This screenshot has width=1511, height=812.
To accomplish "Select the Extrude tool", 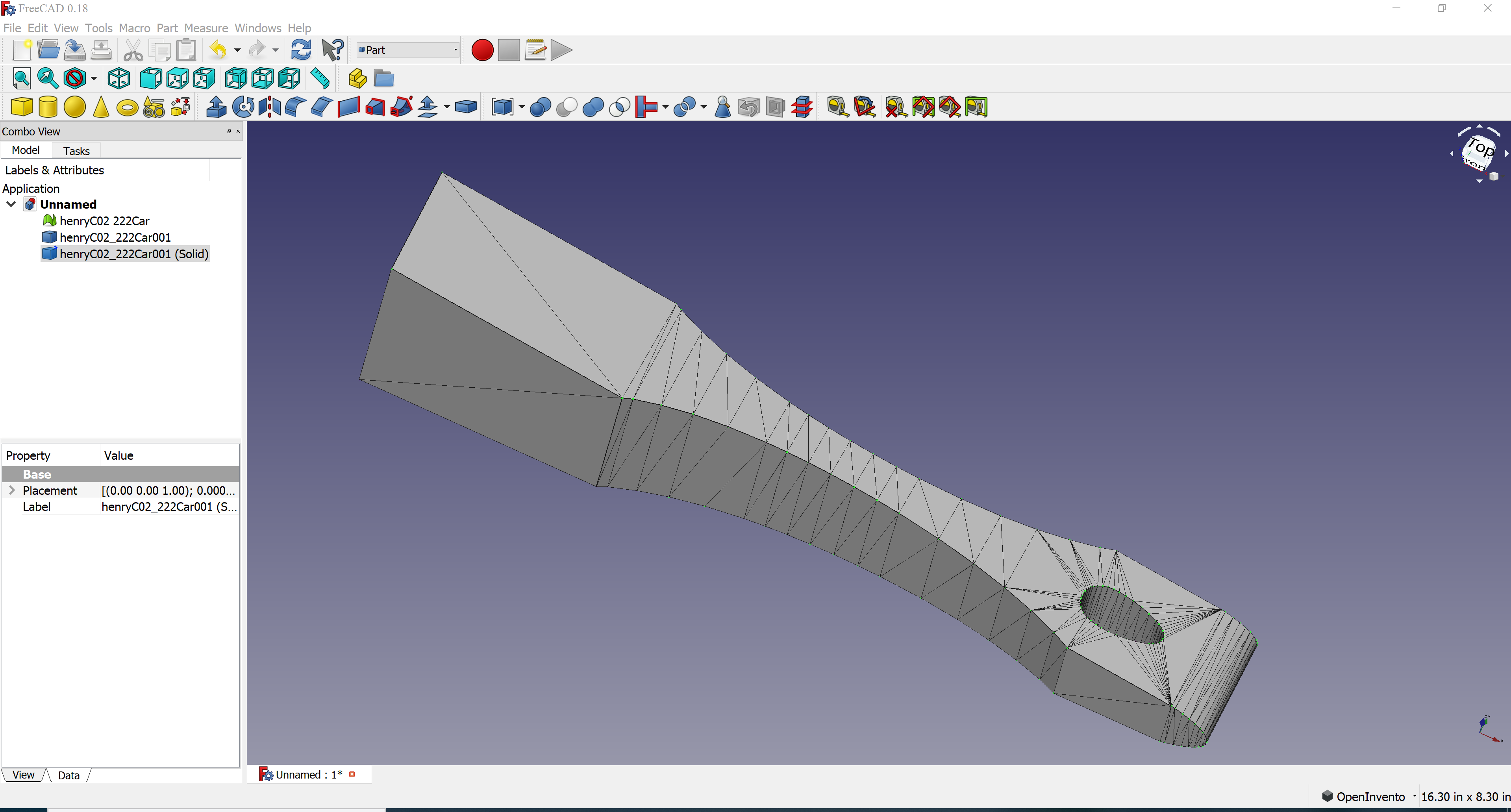I will (x=216, y=107).
